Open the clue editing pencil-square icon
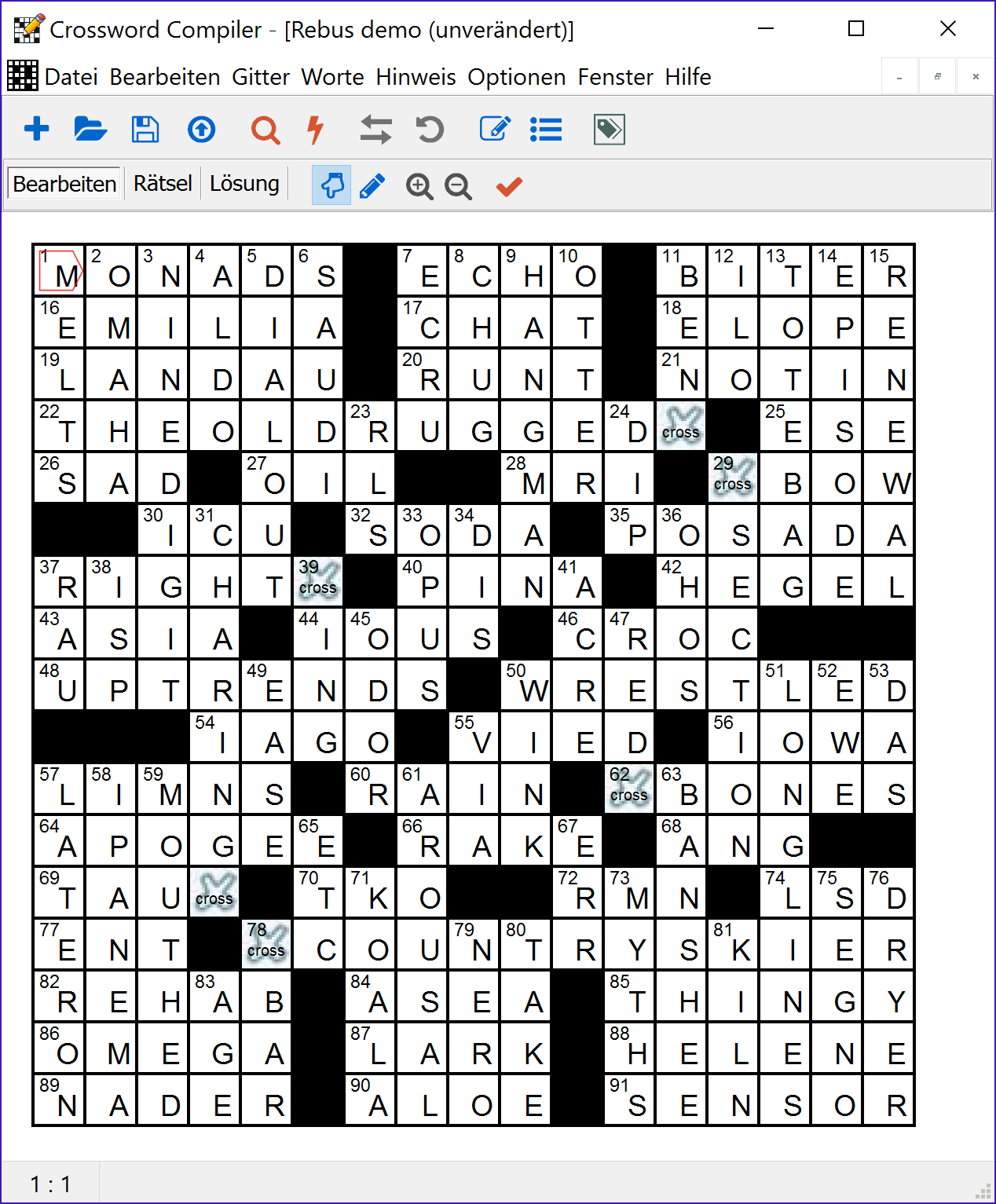Screen dimensions: 996x1204 tap(494, 129)
